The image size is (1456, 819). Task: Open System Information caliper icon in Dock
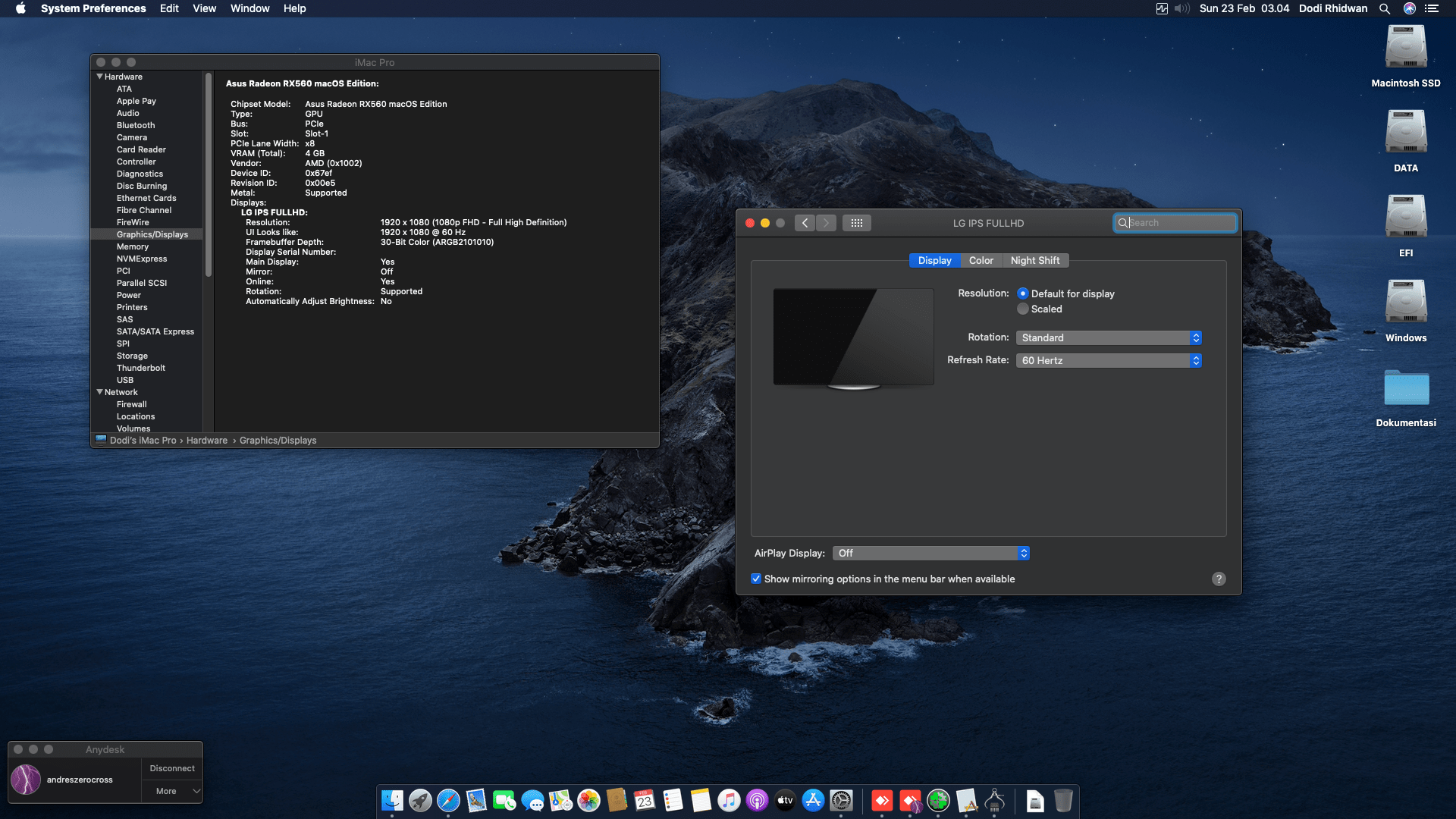pyautogui.click(x=994, y=800)
